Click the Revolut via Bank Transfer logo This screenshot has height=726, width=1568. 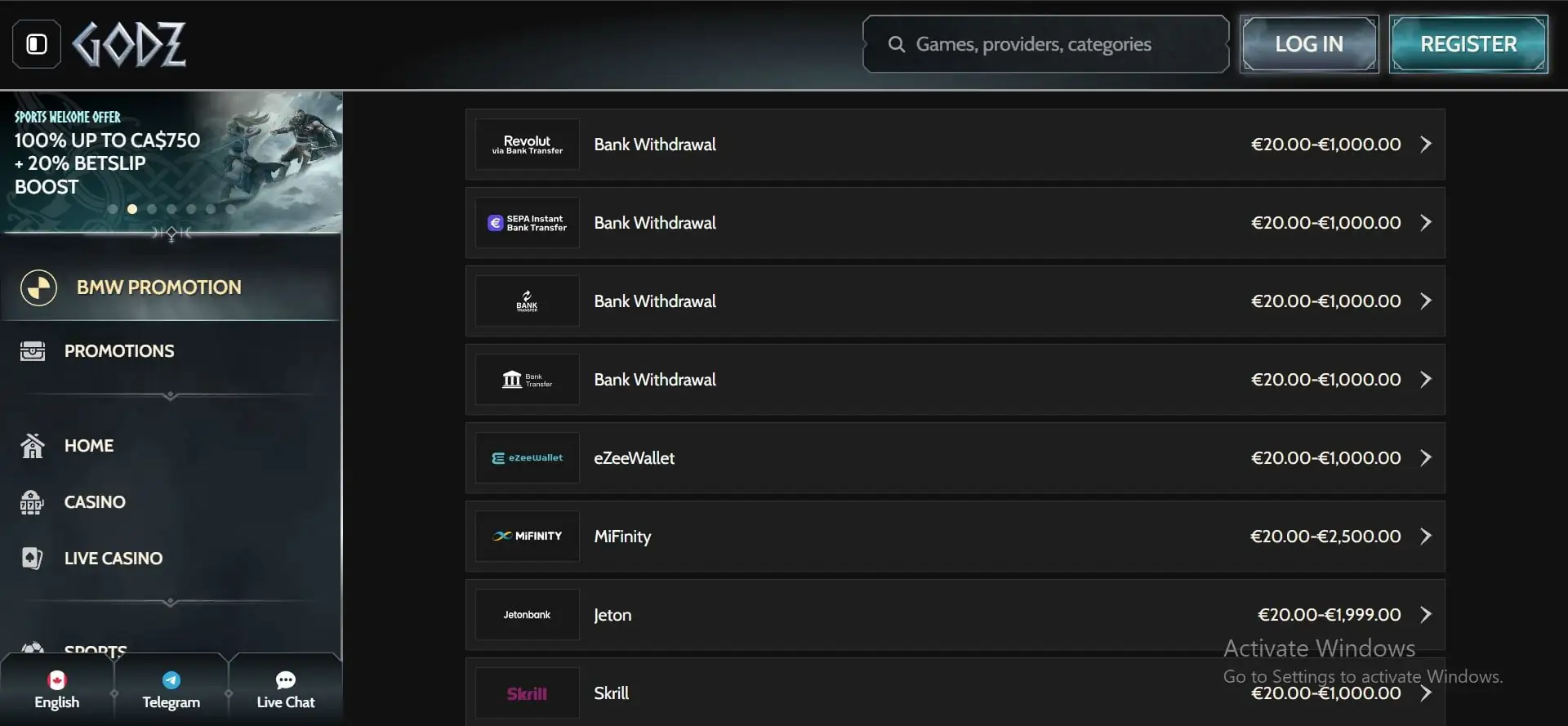(528, 145)
